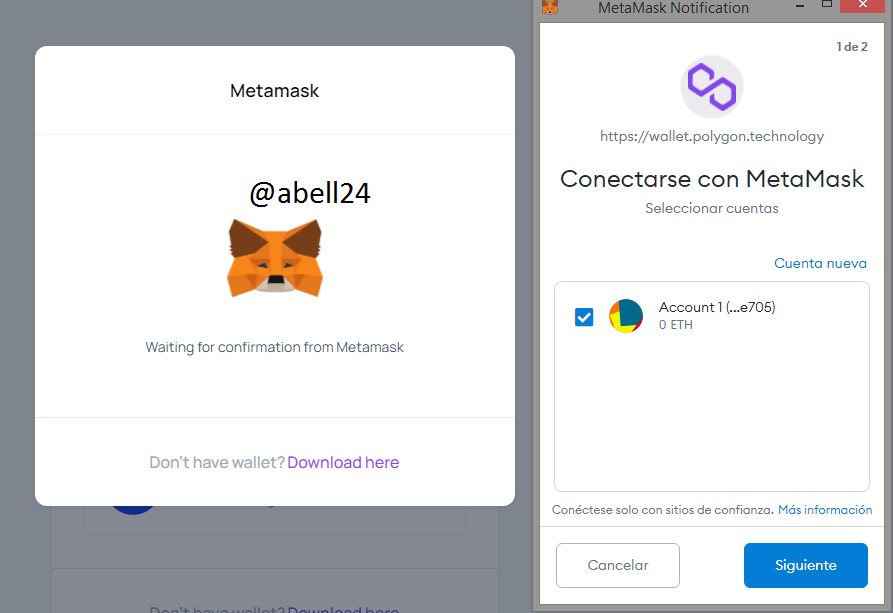Click the 'Conectarse con MetaMask' heading
Viewport: 893px width, 613px height.
coord(712,179)
